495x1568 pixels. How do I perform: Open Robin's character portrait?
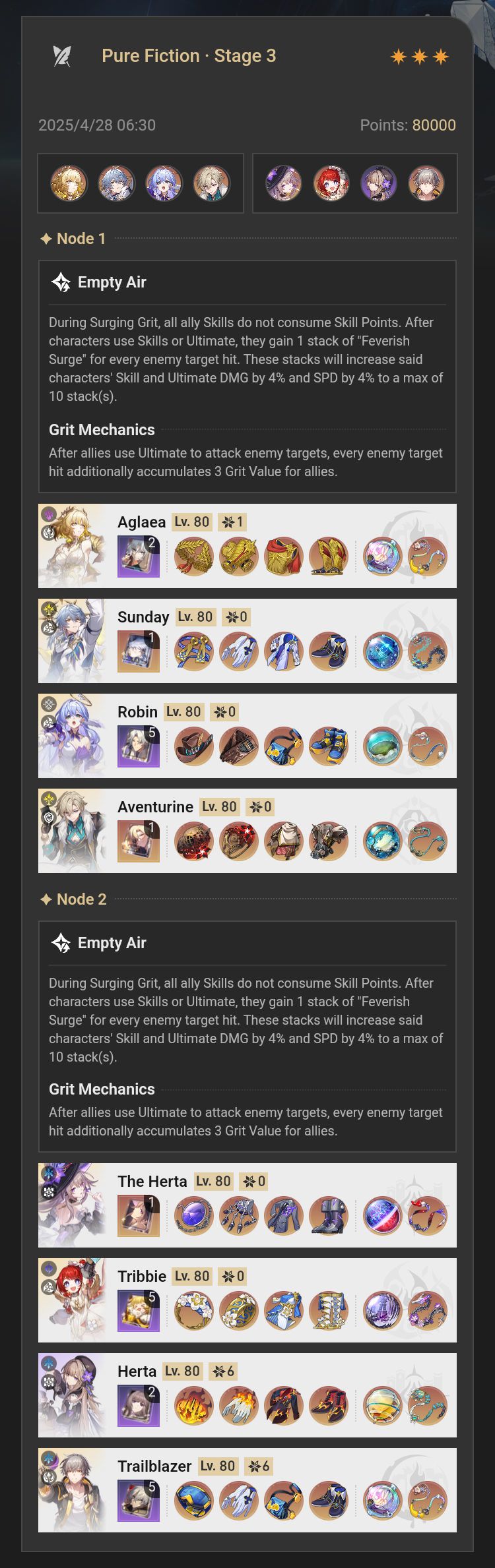72,736
